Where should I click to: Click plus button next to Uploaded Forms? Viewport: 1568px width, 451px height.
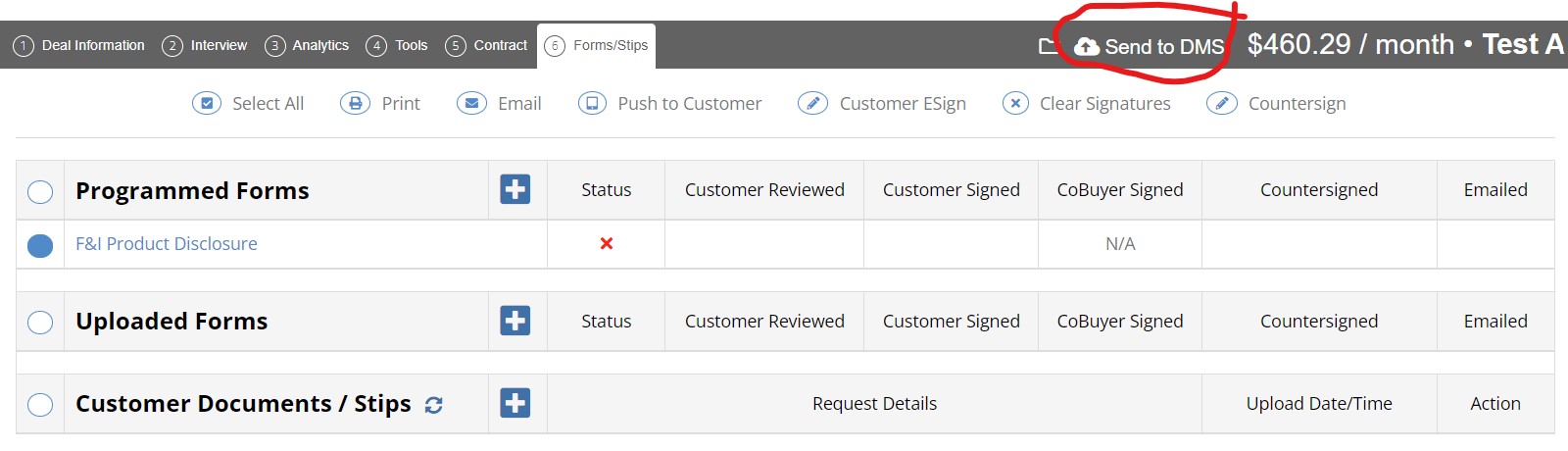[515, 321]
